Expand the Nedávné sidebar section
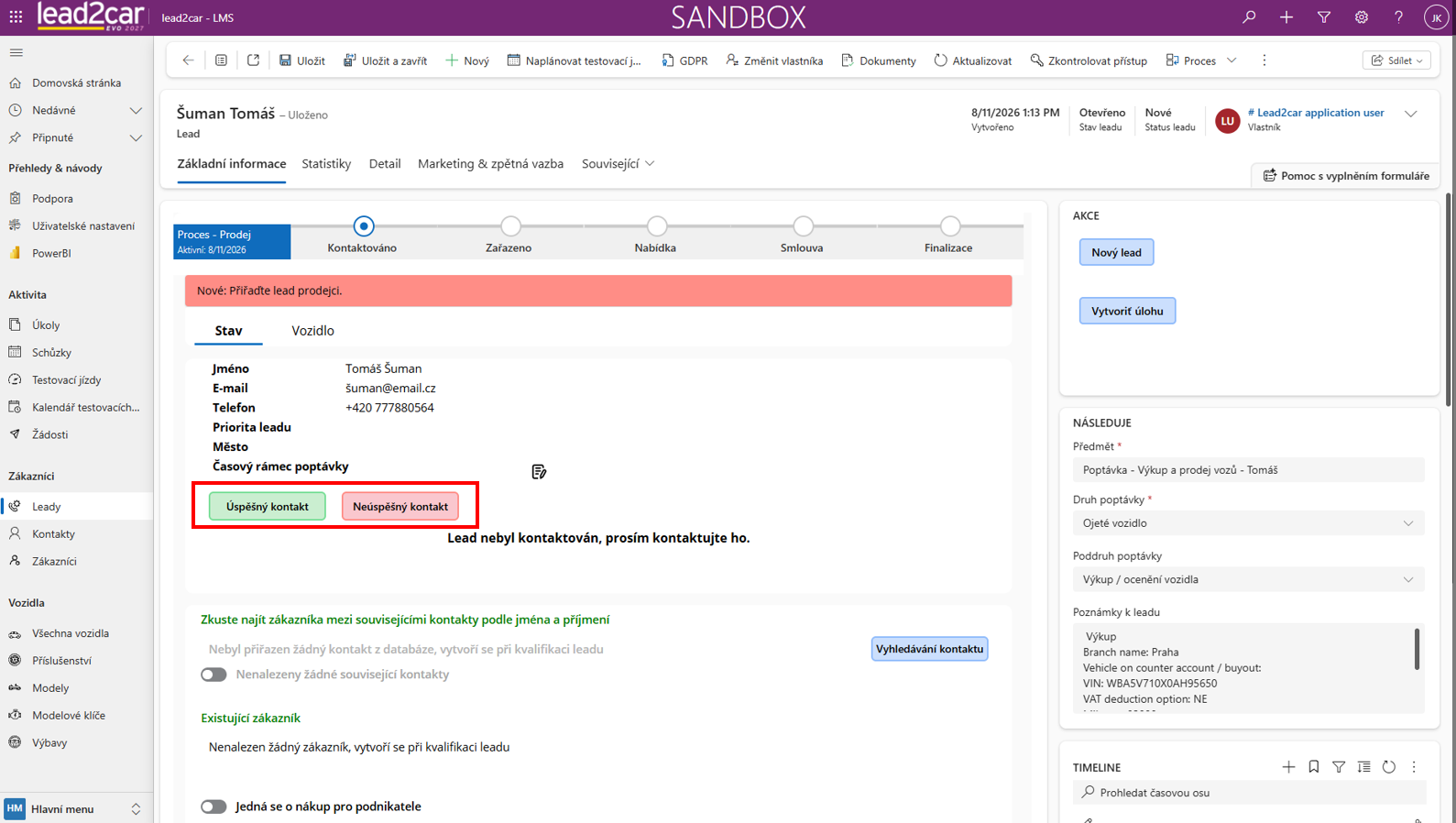 (x=136, y=110)
